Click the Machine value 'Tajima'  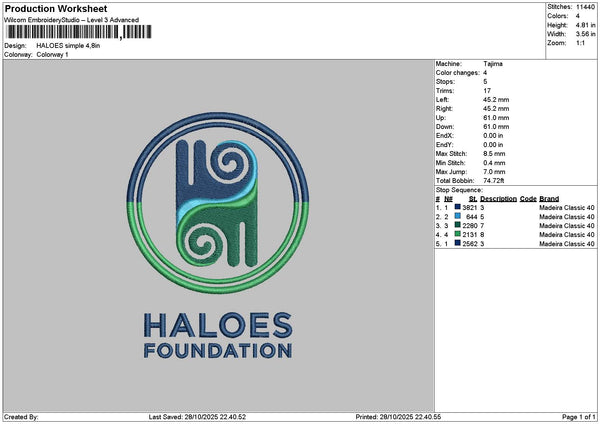pyautogui.click(x=493, y=64)
